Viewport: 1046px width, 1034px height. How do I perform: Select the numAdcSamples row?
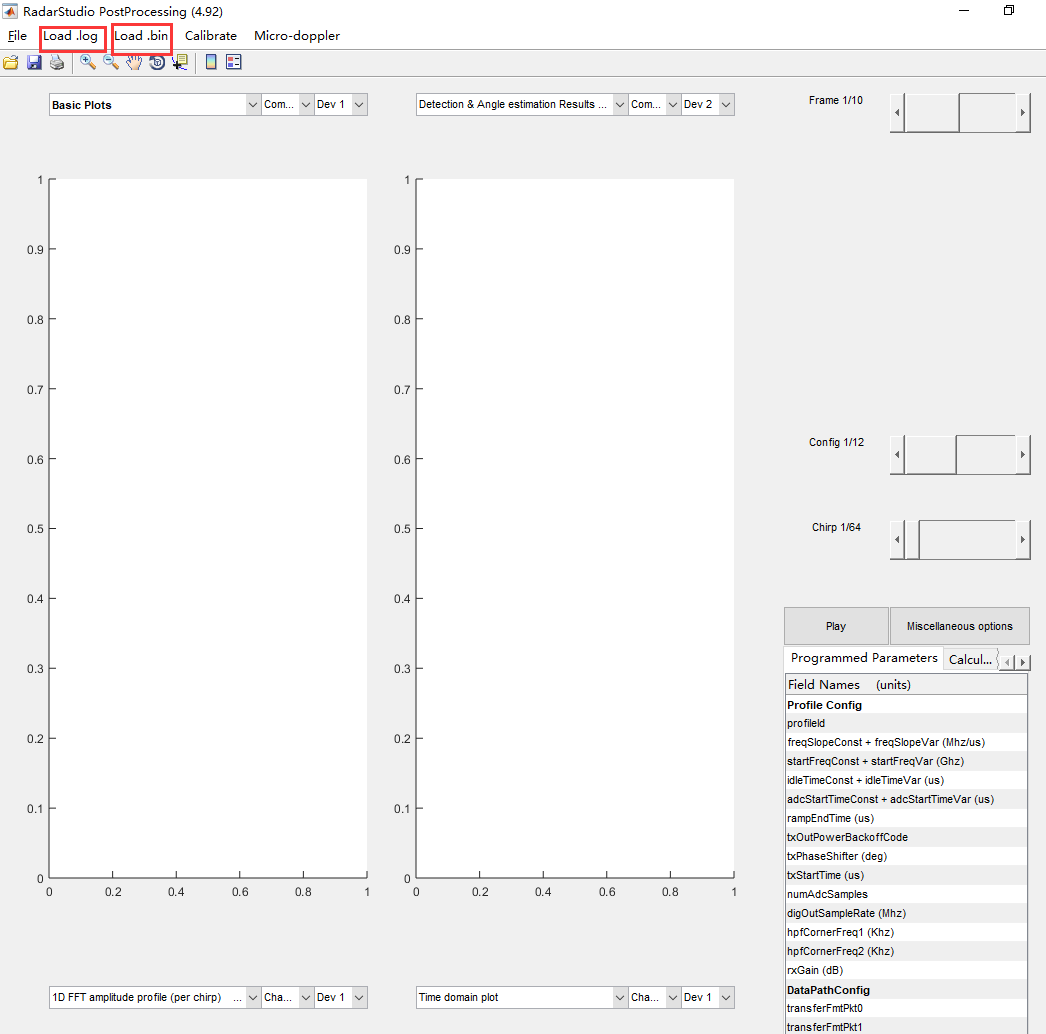906,895
